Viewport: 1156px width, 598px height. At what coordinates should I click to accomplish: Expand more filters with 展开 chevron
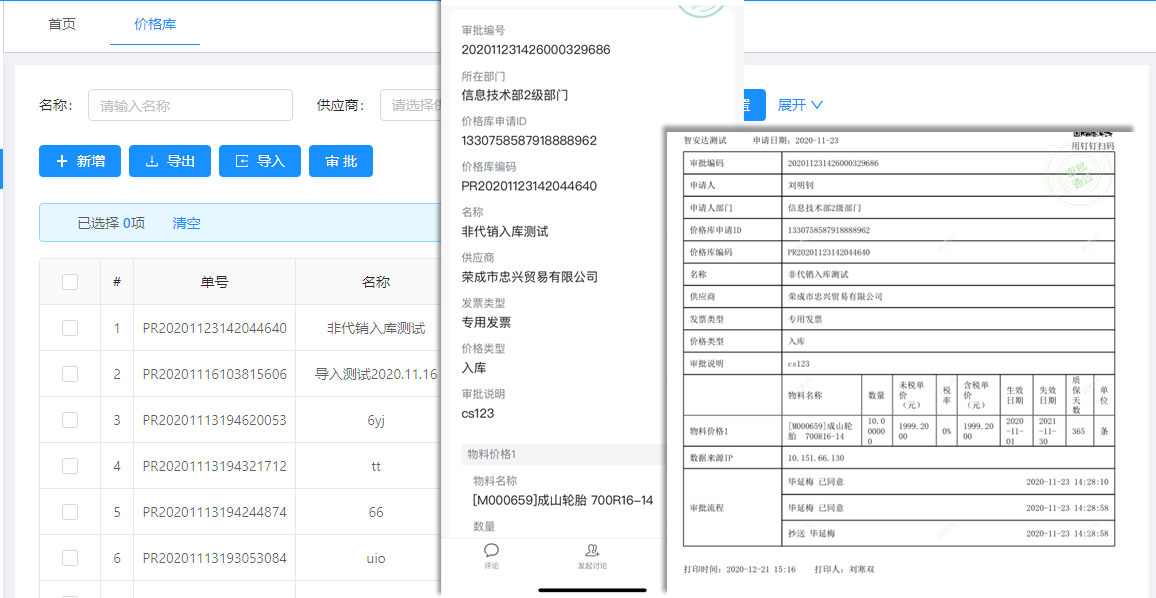pyautogui.click(x=800, y=105)
